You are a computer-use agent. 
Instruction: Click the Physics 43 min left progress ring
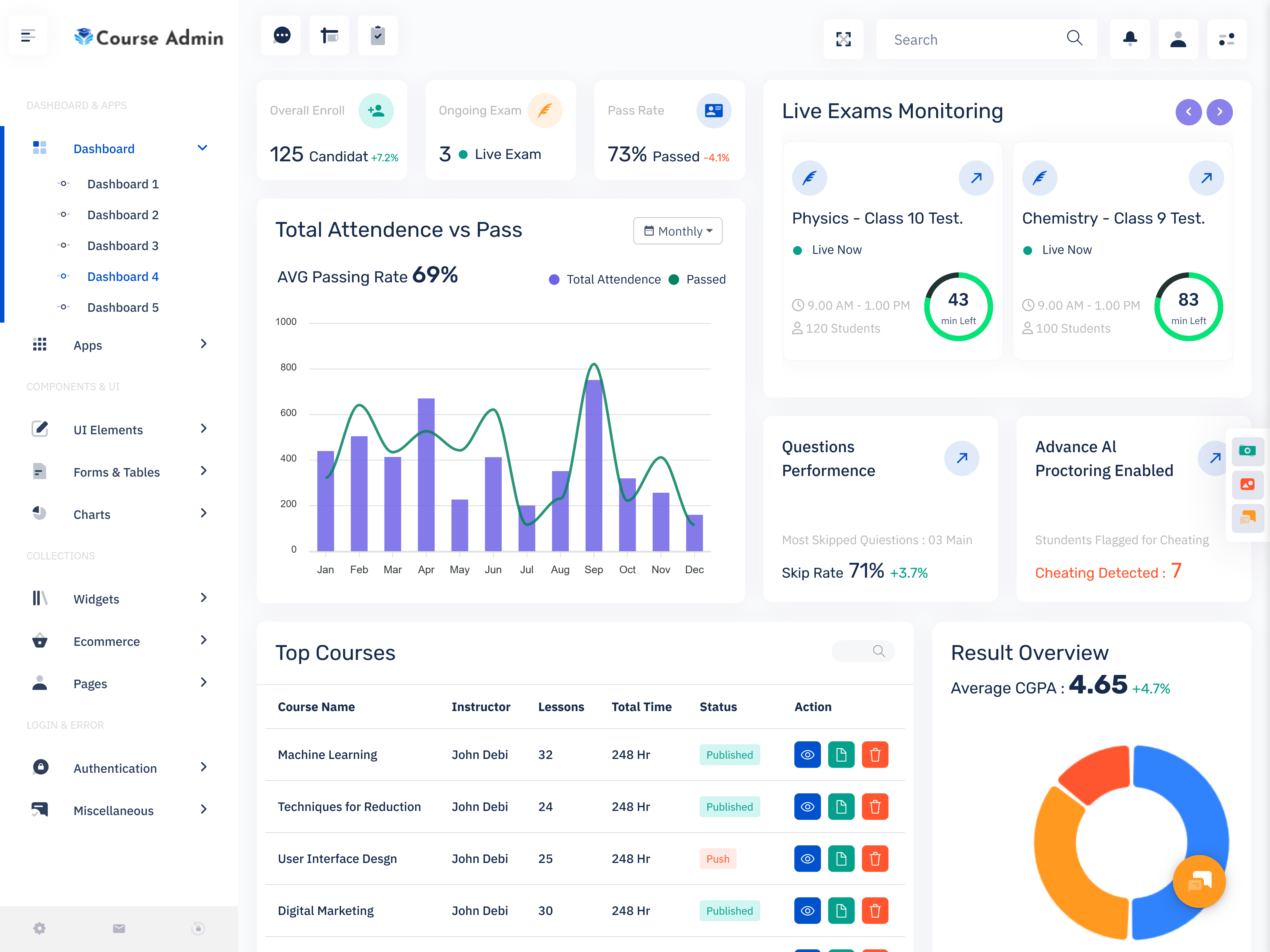point(958,306)
